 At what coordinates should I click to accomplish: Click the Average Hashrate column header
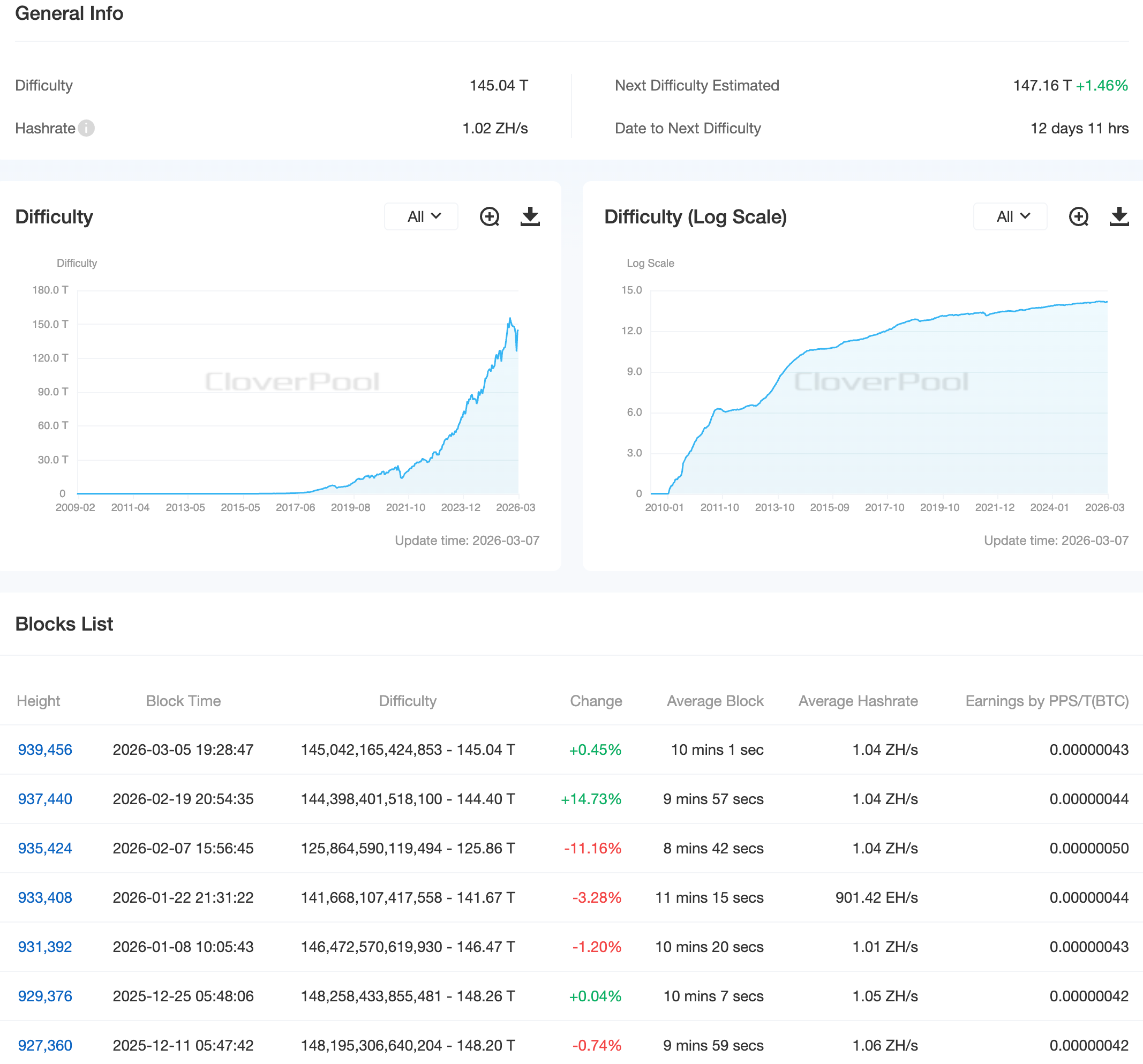pyautogui.click(x=857, y=701)
